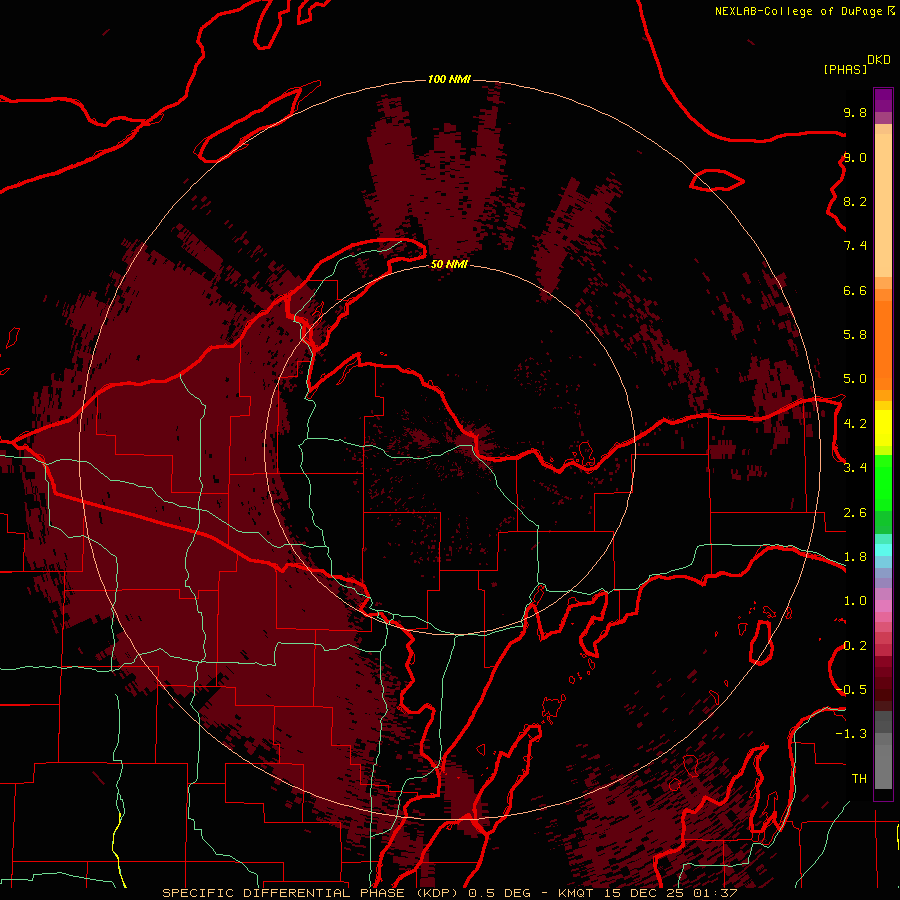Click the 100 NMI range ring label
Viewport: 900px width, 900px height.
pyautogui.click(x=449, y=79)
